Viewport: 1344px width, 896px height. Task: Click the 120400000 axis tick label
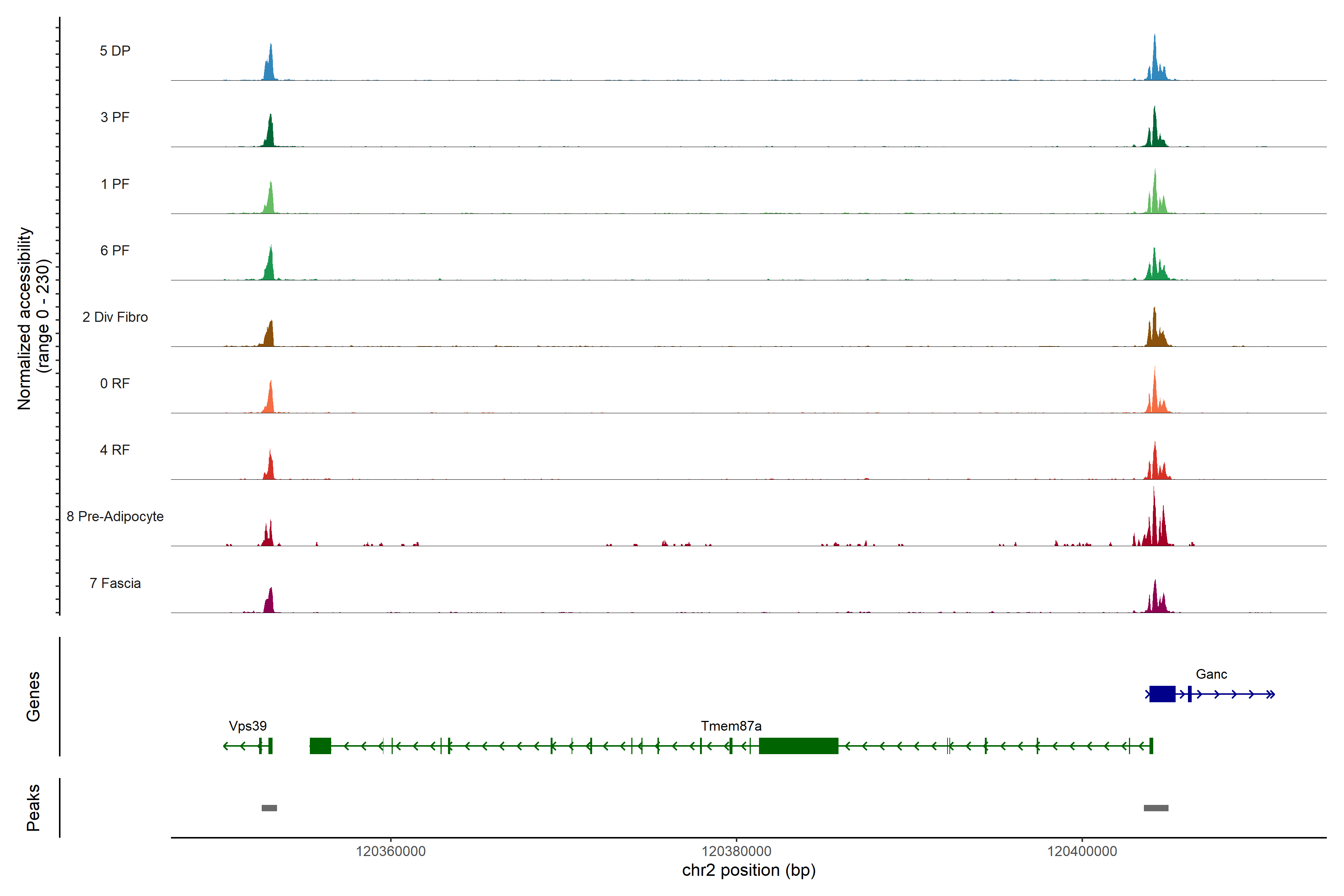(x=1082, y=852)
